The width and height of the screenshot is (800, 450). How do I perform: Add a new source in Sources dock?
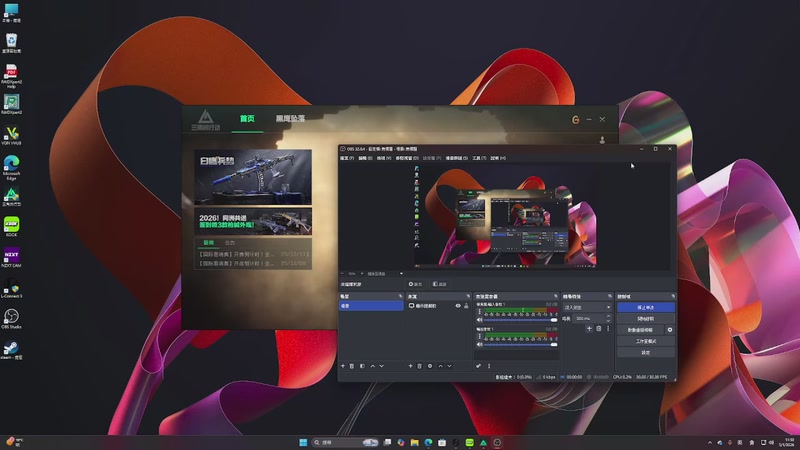pyautogui.click(x=410, y=366)
